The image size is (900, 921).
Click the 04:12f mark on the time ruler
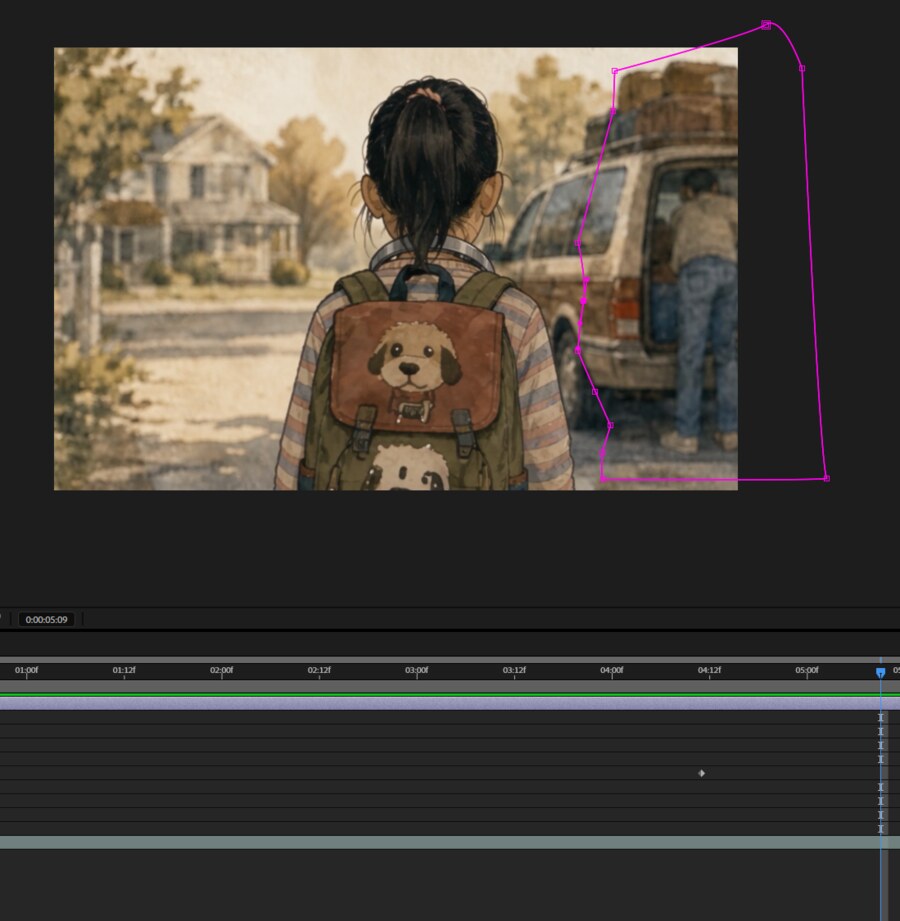[709, 670]
